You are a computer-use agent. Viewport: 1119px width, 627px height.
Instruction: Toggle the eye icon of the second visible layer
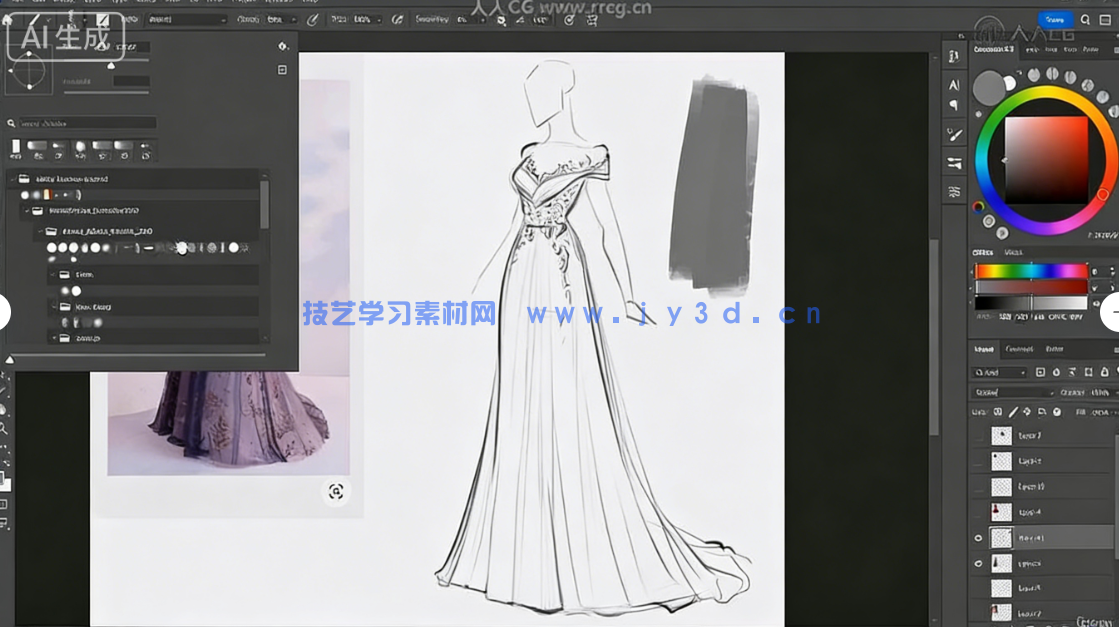click(x=978, y=563)
